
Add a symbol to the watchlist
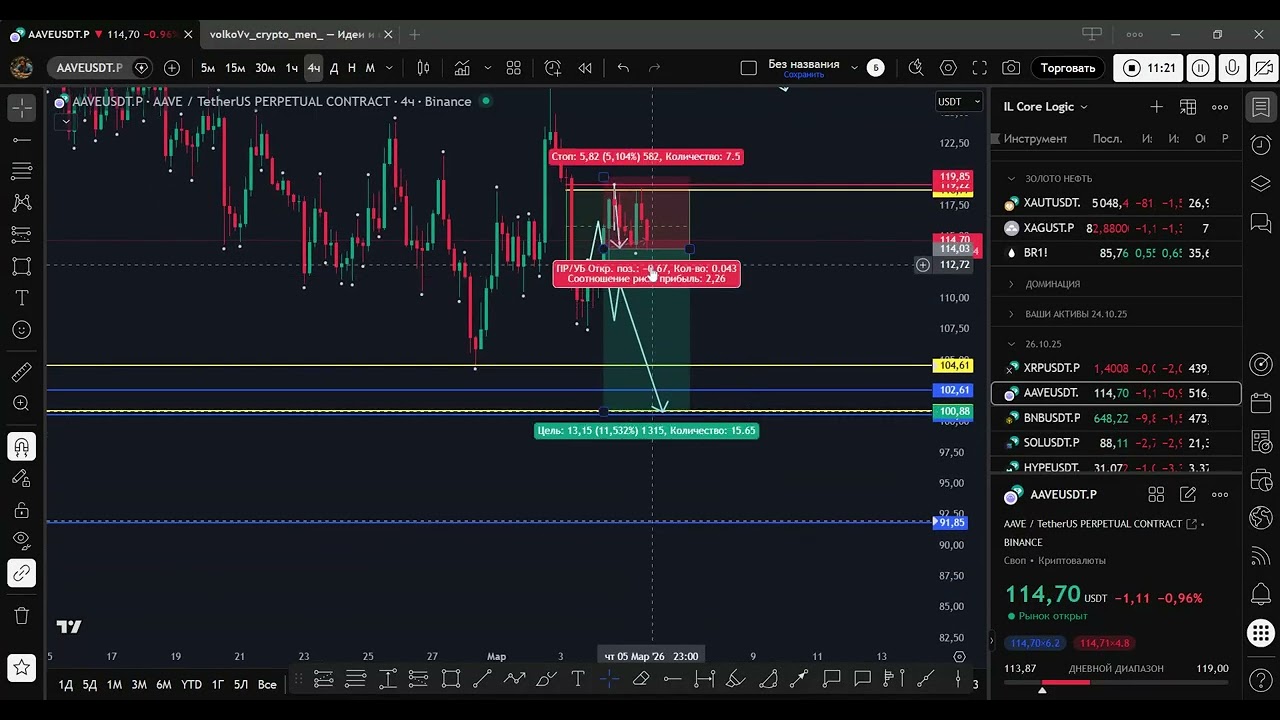pos(1156,107)
